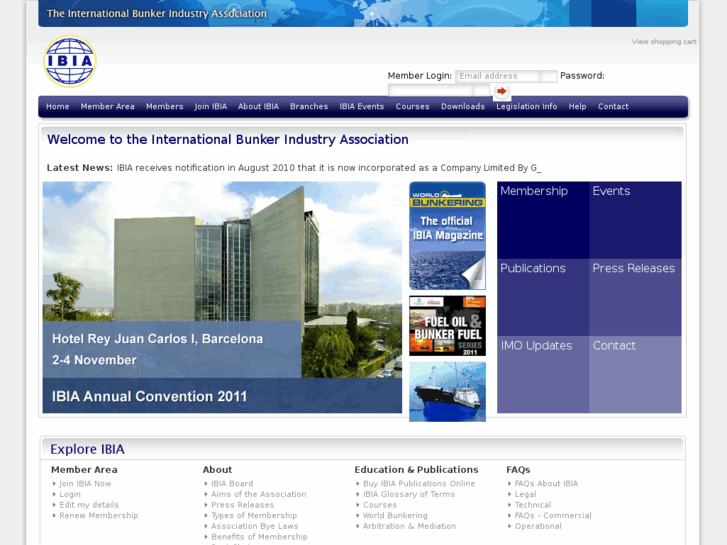
Task: Click the Education & Publications column heading
Action: click(x=416, y=470)
